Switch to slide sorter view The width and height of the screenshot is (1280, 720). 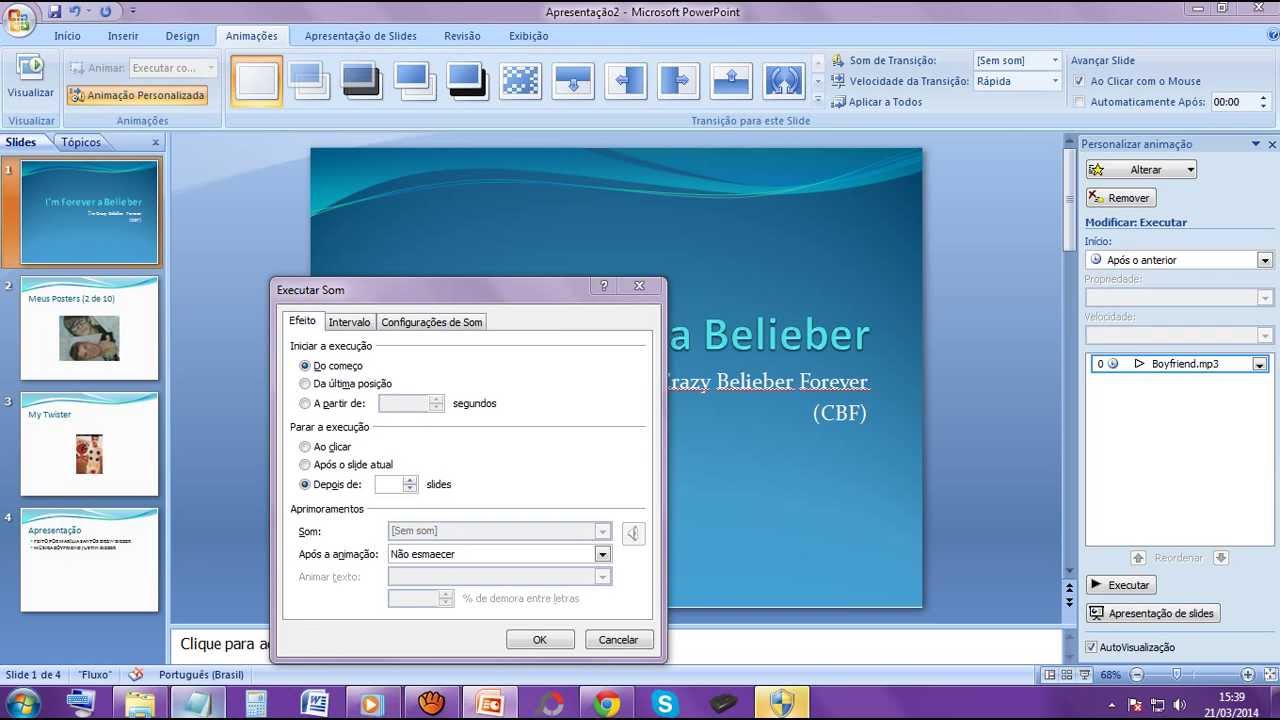tap(1065, 675)
